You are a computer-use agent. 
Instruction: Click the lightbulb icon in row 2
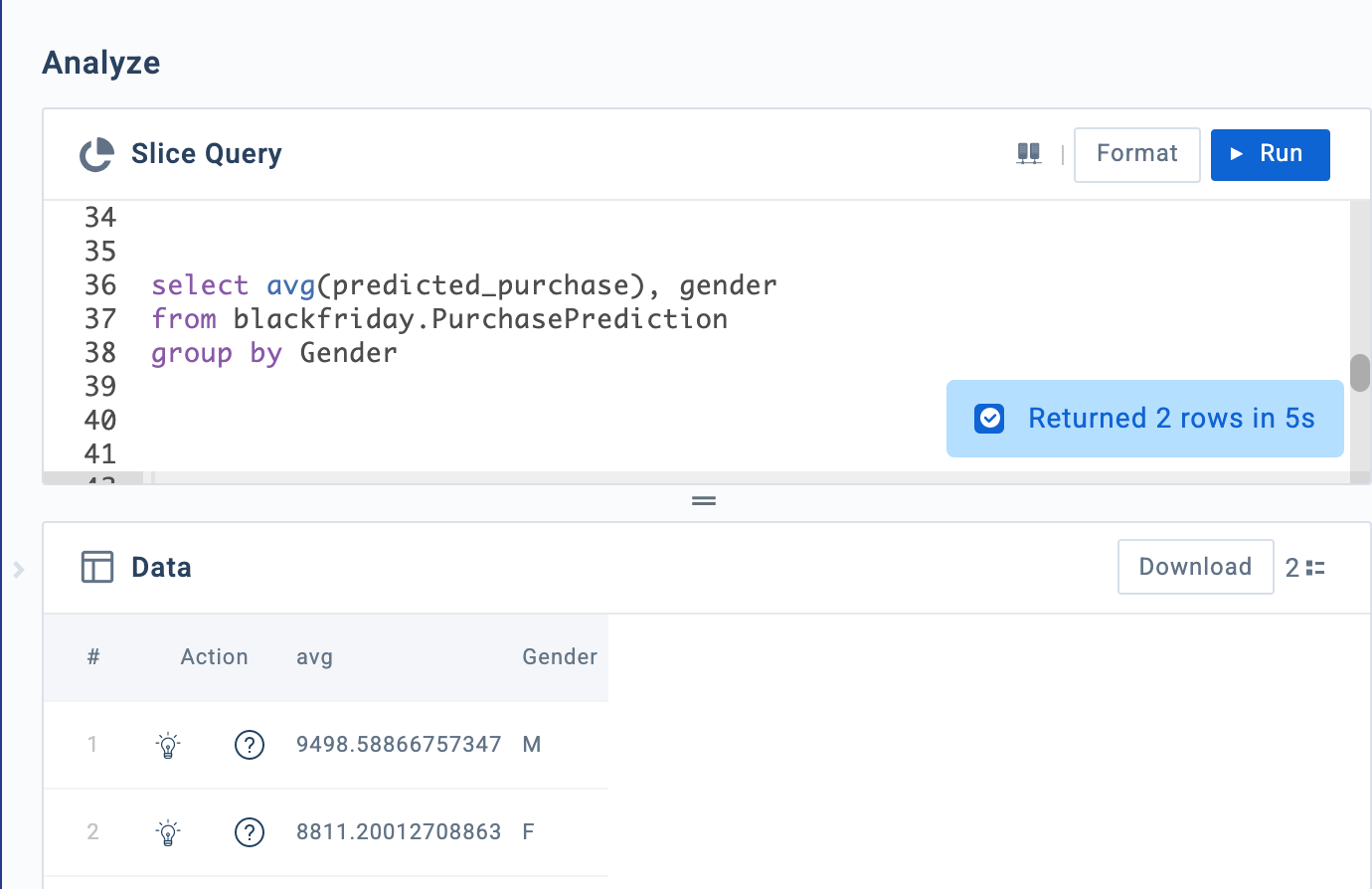(x=168, y=832)
